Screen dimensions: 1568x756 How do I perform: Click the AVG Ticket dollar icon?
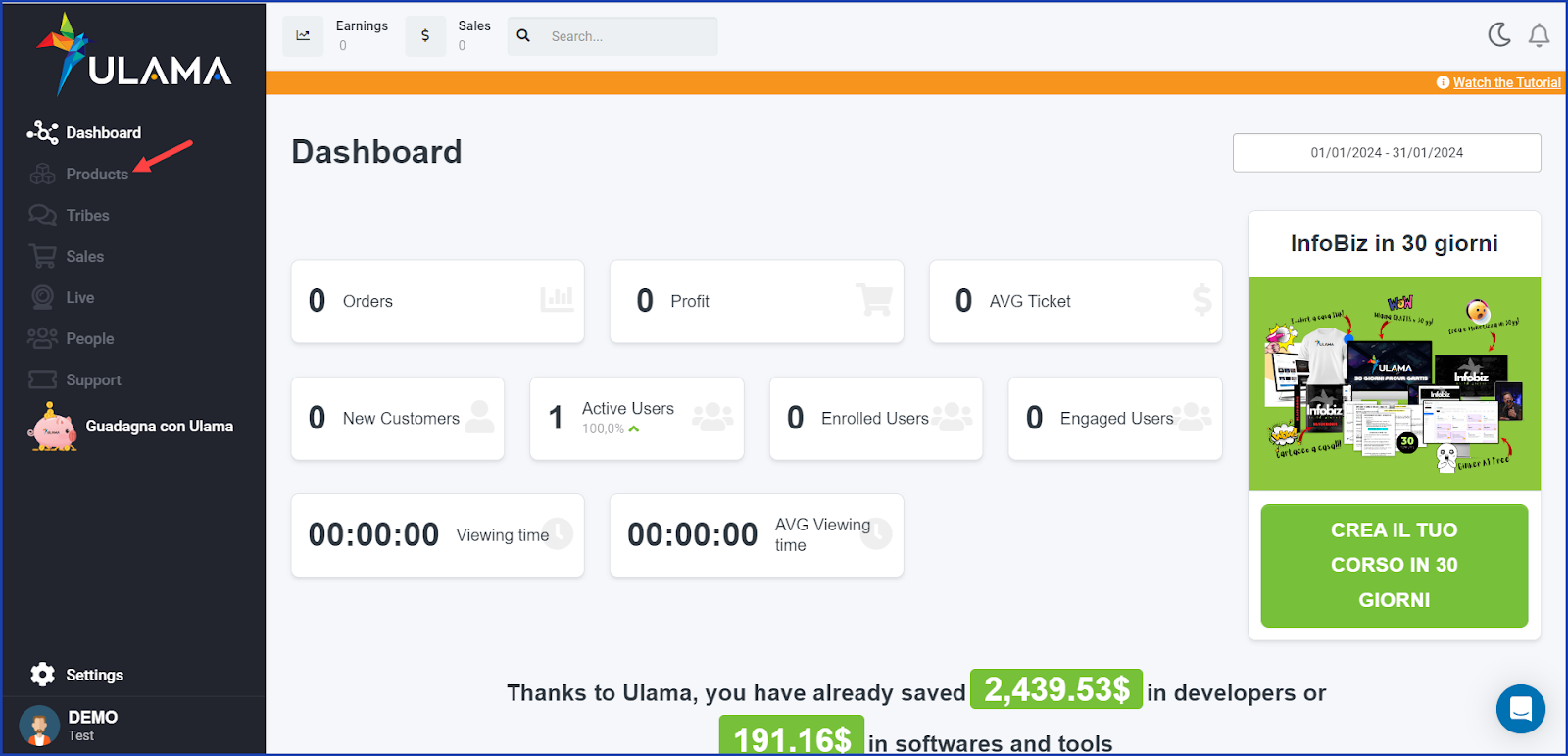(1202, 299)
